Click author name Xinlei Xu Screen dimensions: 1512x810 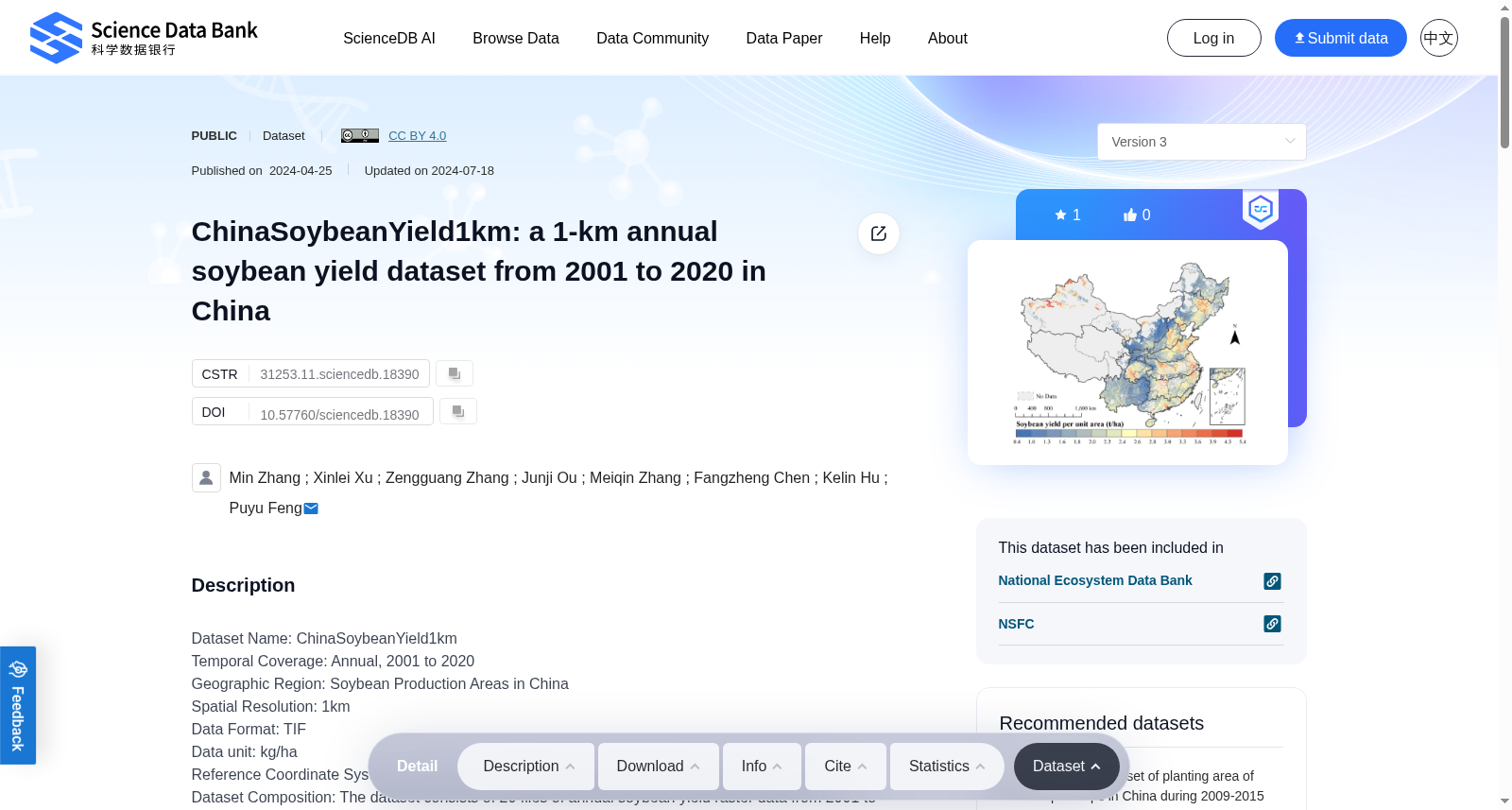point(343,478)
